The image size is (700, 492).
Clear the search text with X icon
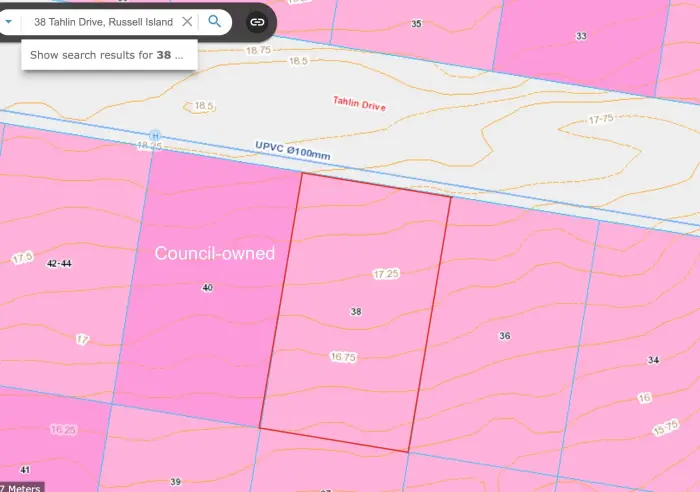click(187, 21)
